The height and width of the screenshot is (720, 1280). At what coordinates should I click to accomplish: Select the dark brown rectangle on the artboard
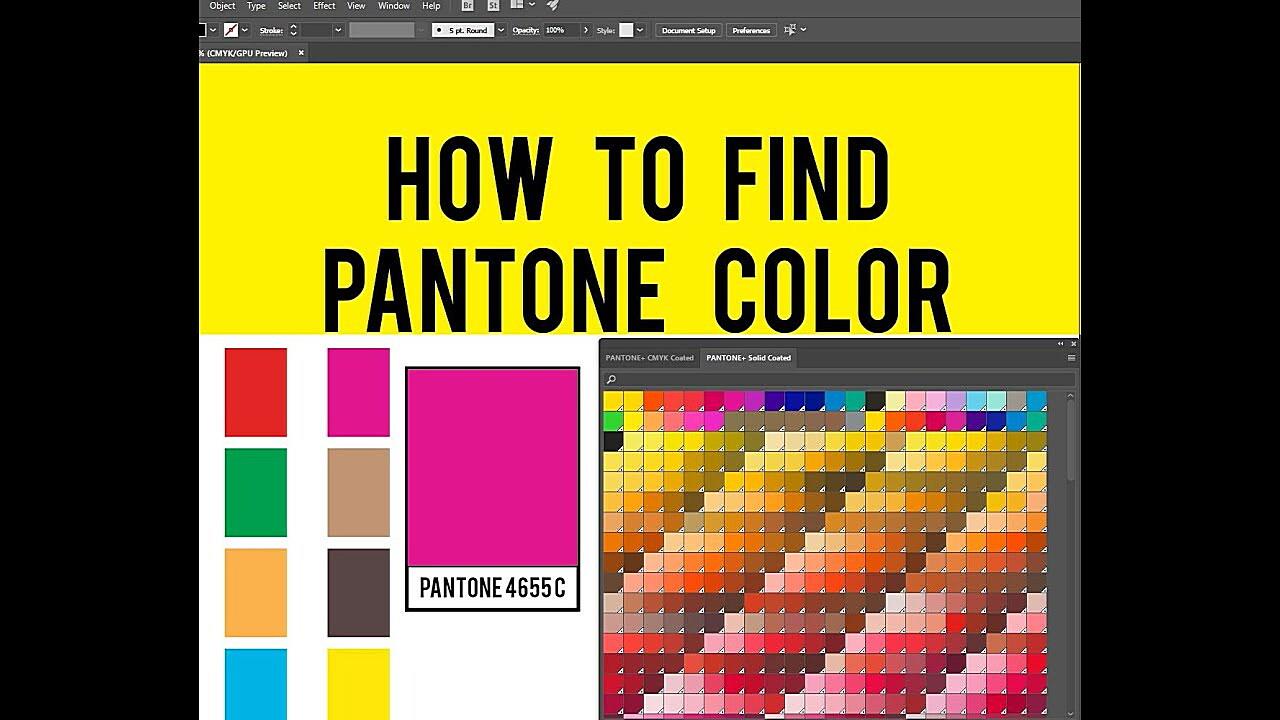(x=359, y=592)
